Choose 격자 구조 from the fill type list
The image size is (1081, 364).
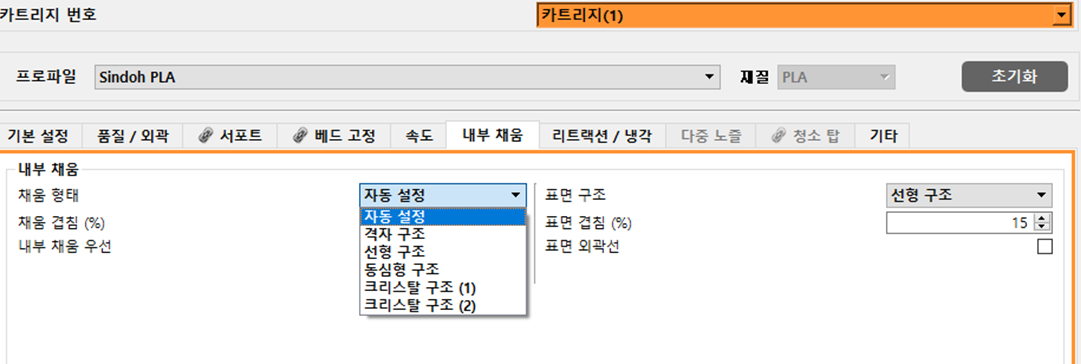[x=443, y=234]
